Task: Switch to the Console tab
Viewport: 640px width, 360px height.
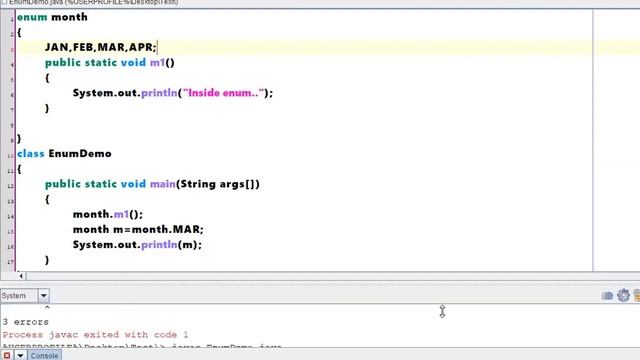Action: 44,356
